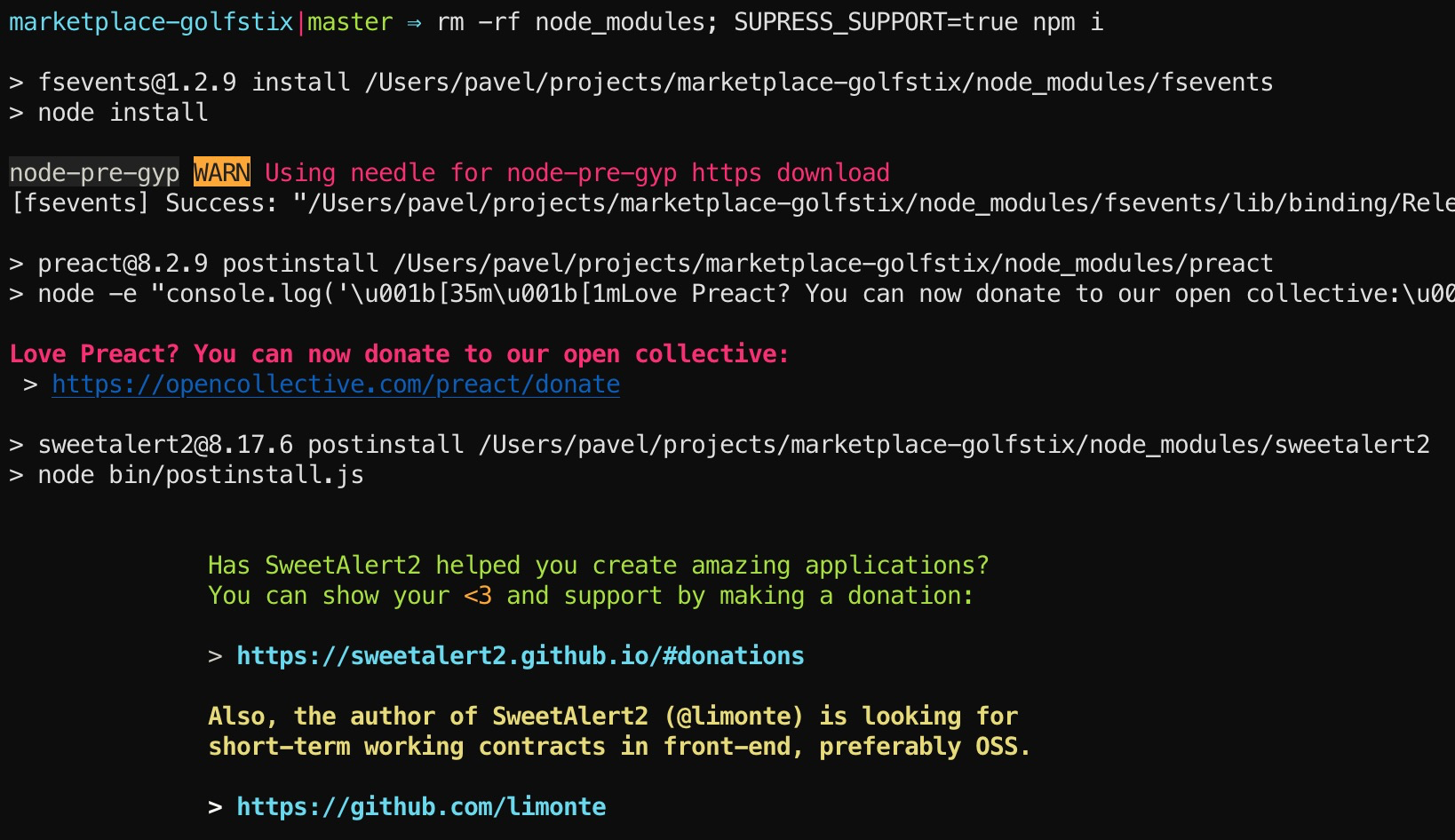Select the node-pre-gyp highlighted text
Screen dimensions: 1455x840
coord(92,172)
